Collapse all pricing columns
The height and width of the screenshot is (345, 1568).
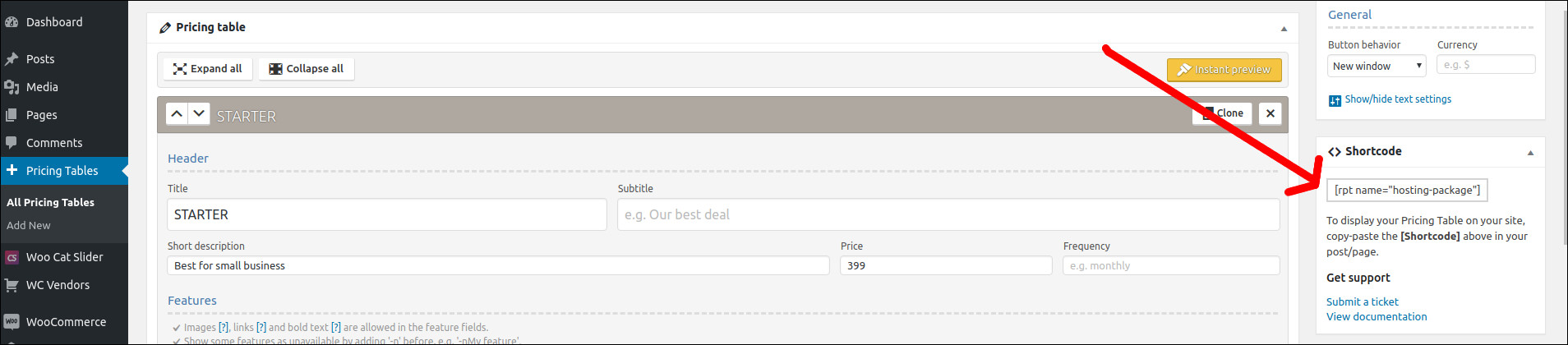(x=307, y=69)
